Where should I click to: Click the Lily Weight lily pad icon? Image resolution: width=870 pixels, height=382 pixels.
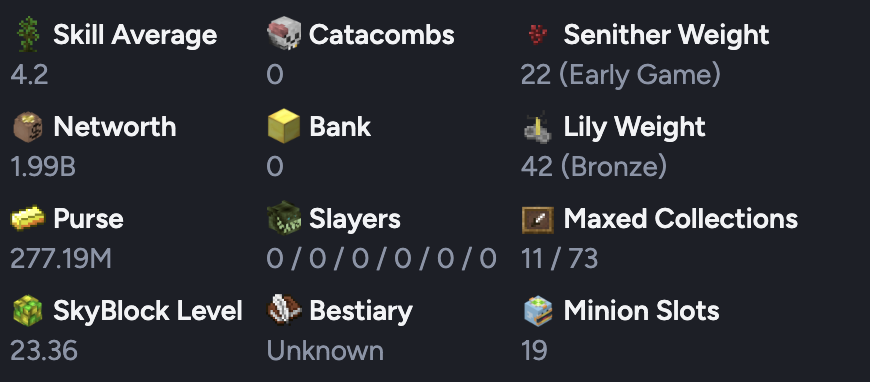[x=538, y=126]
